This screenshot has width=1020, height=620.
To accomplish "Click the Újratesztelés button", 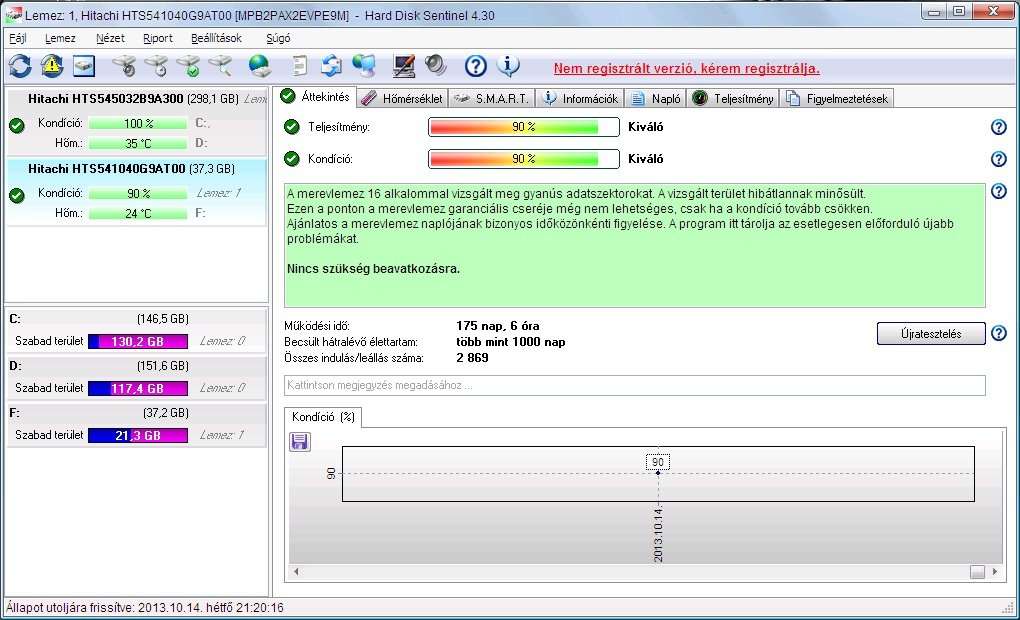I will click(x=931, y=334).
